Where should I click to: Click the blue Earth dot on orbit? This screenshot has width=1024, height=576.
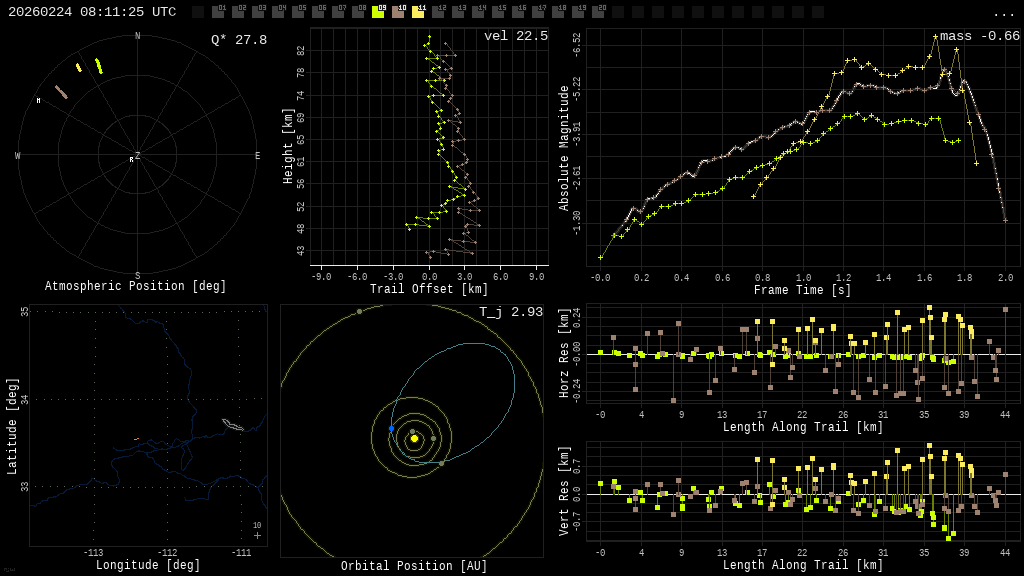(x=391, y=428)
